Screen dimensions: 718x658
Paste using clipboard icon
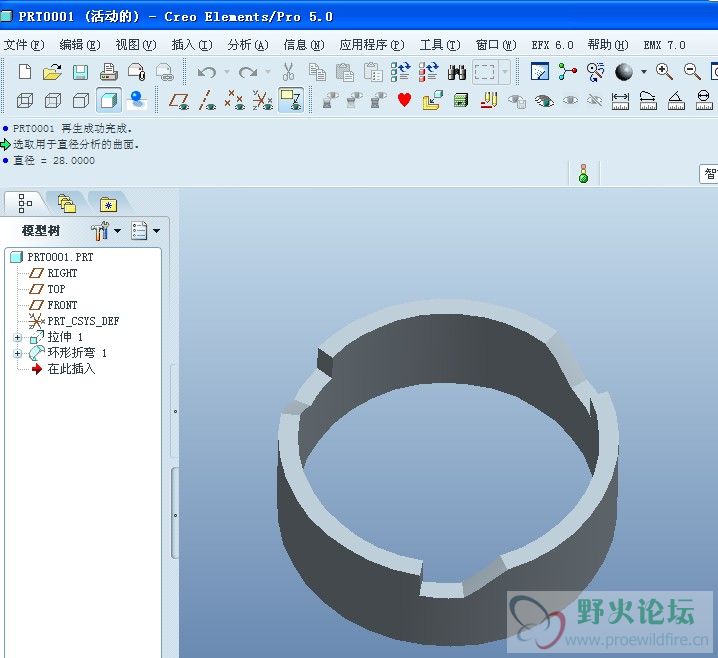[x=344, y=72]
